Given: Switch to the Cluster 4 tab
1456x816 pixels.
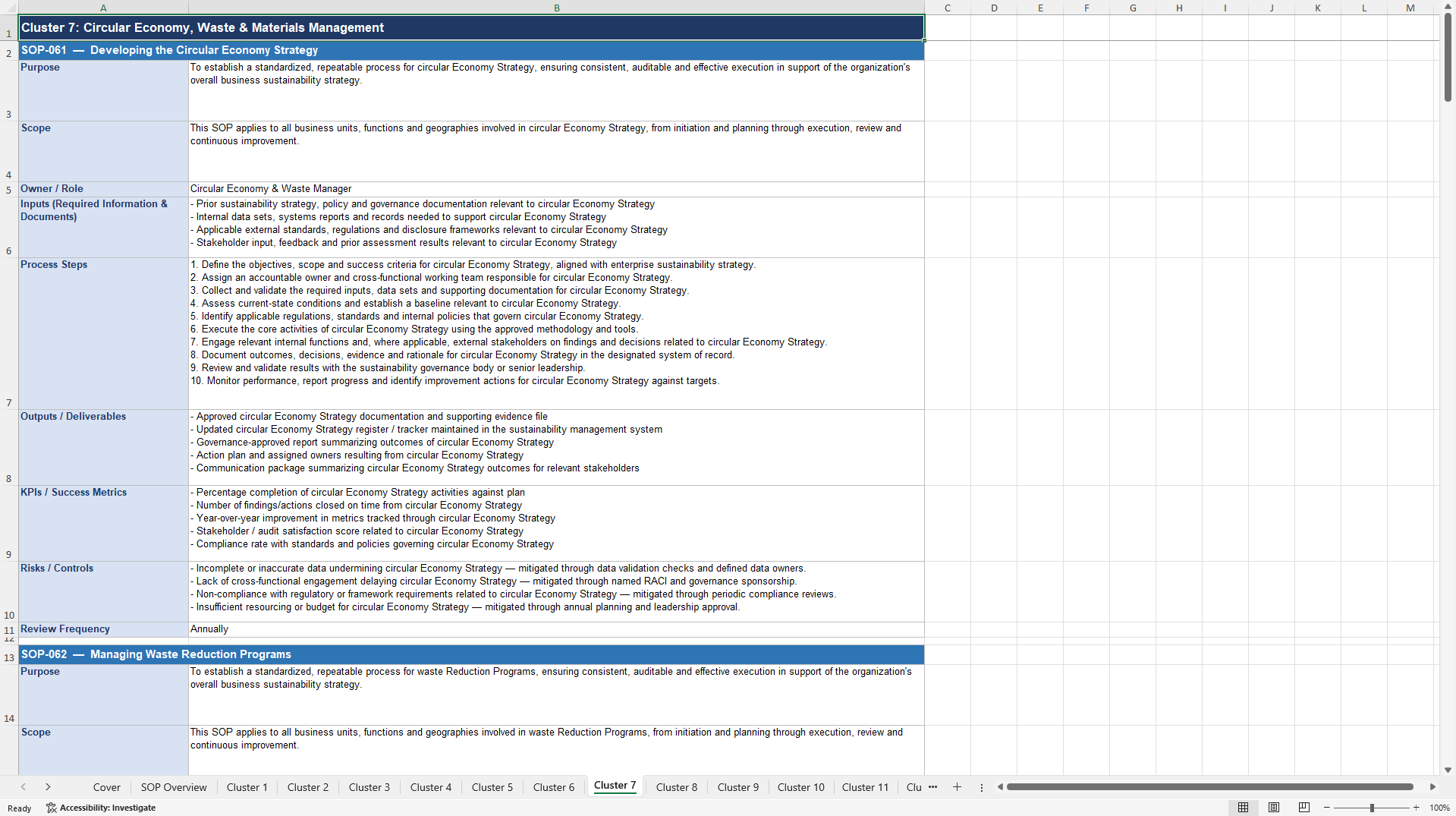Looking at the screenshot, I should point(431,787).
